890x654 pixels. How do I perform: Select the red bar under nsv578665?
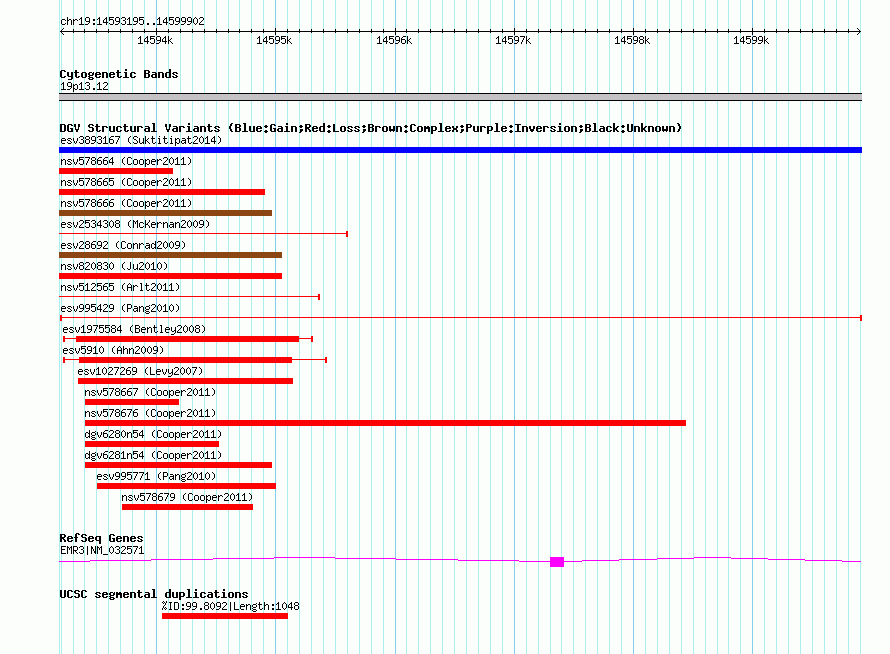click(162, 192)
